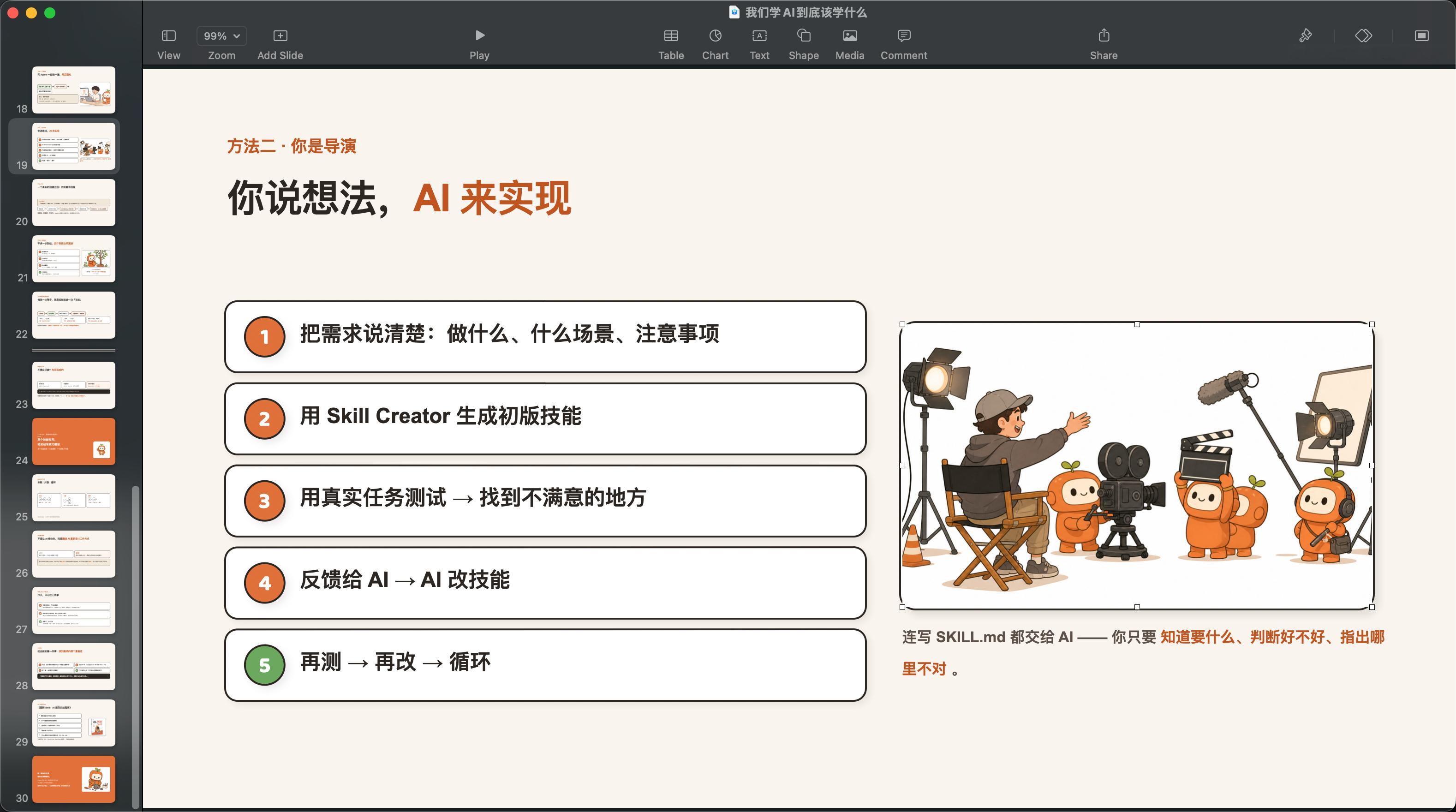
Task: Click the orange number 4 circle
Action: [x=264, y=583]
